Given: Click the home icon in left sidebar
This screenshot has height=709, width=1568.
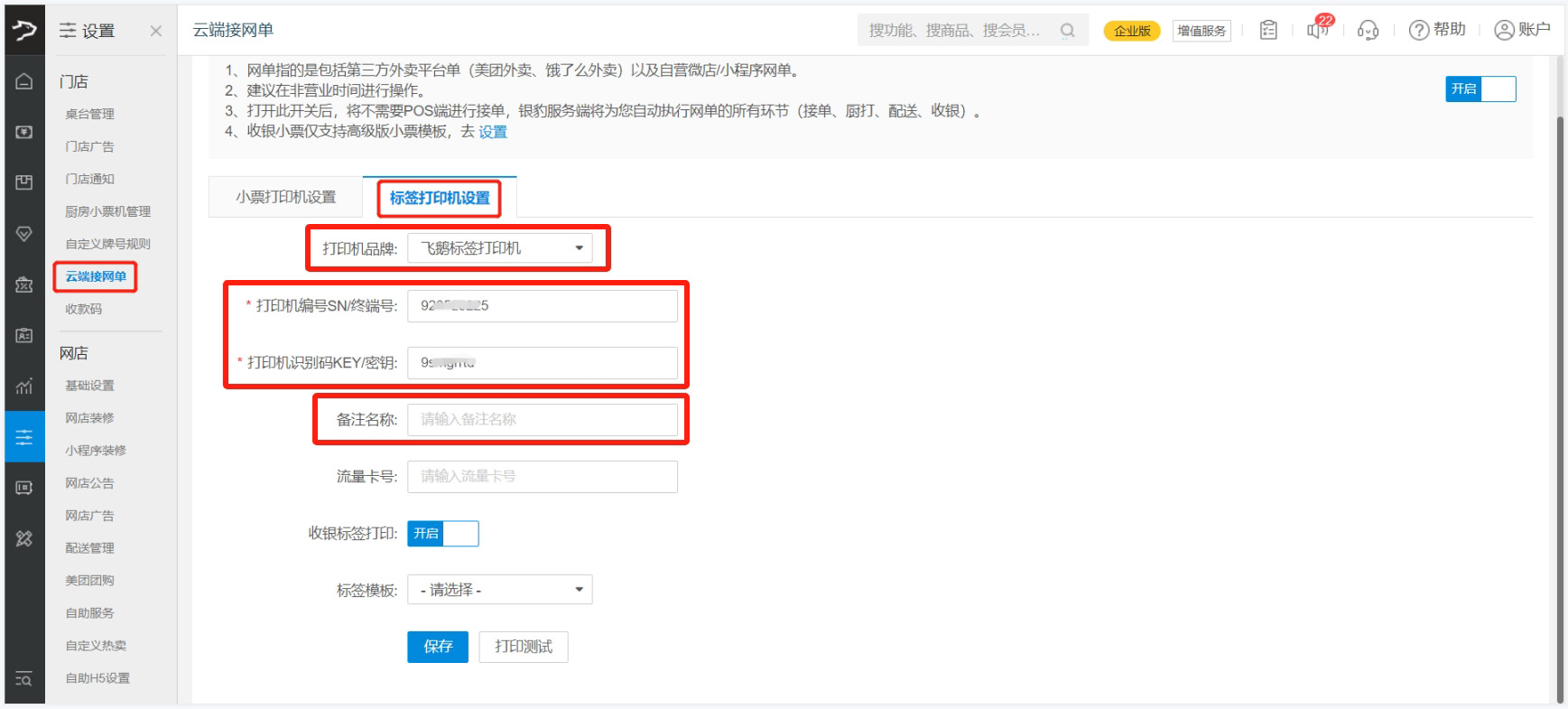Looking at the screenshot, I should 24,81.
